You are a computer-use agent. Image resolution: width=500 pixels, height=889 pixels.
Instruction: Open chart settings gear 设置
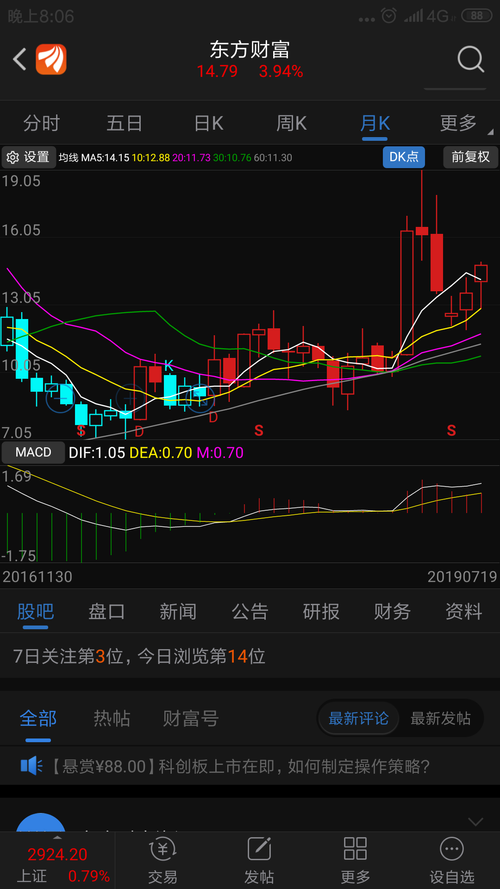coord(29,157)
